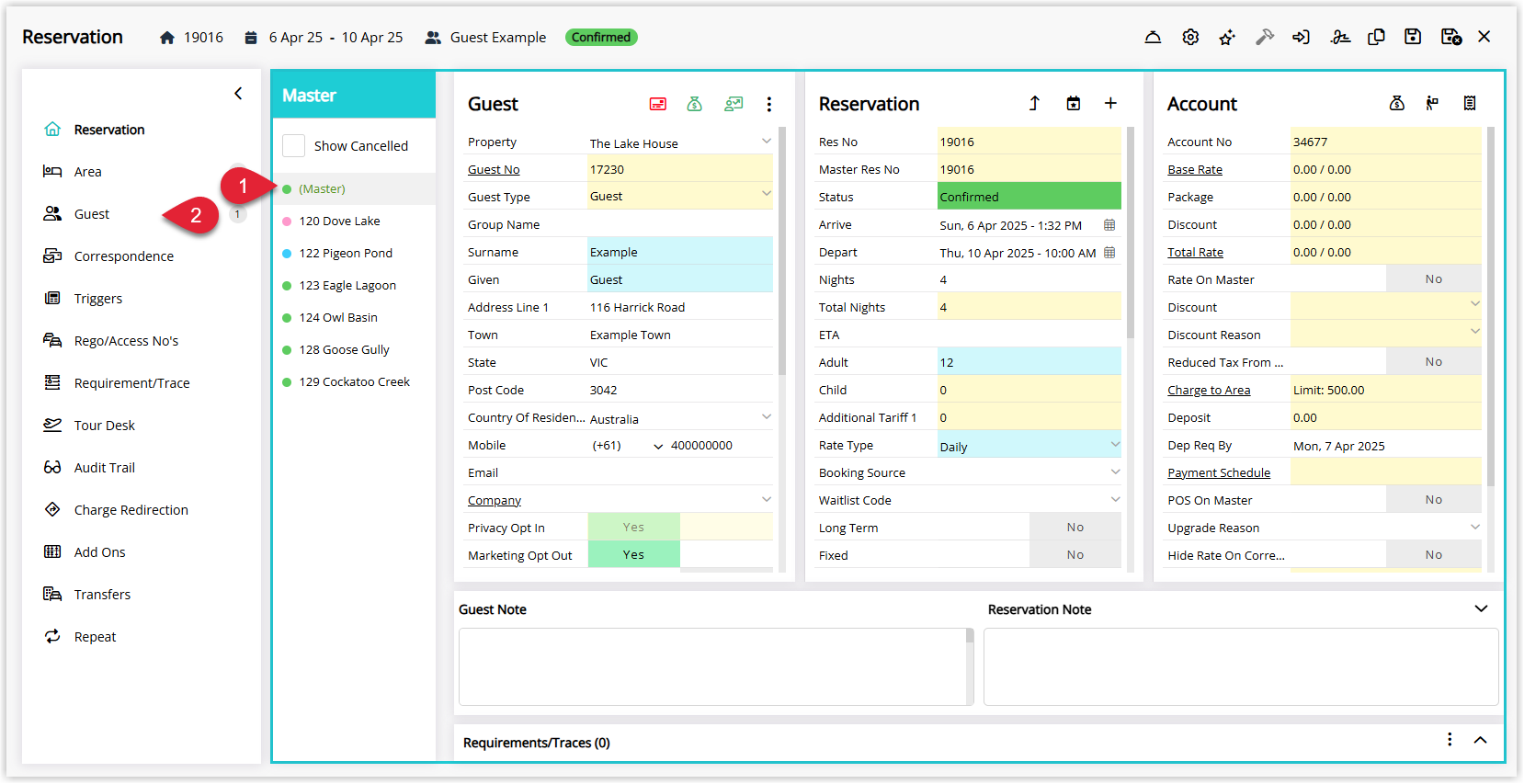Click the service bell icon in header
The height and width of the screenshot is (784, 1524).
coord(1153,37)
